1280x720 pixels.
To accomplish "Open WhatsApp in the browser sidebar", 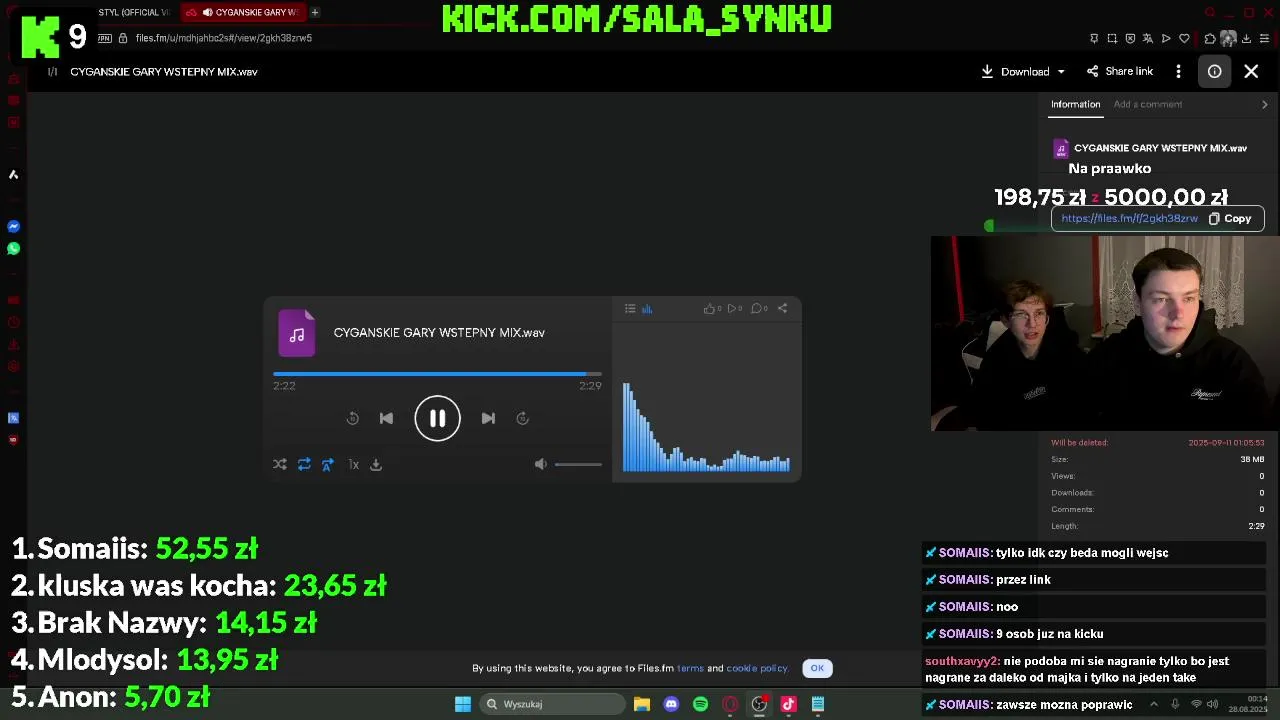I will 13,248.
